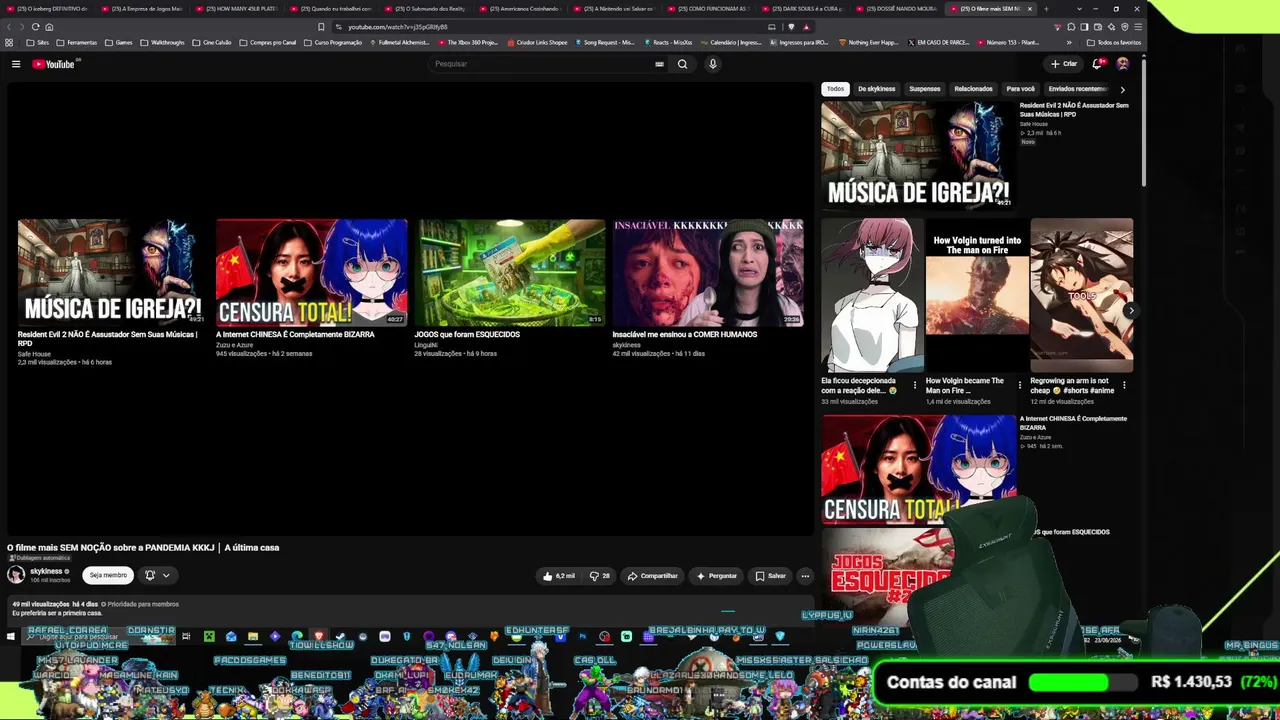1280x720 pixels.
Task: Open the YouTube guide hamburger menu
Action: click(x=16, y=64)
